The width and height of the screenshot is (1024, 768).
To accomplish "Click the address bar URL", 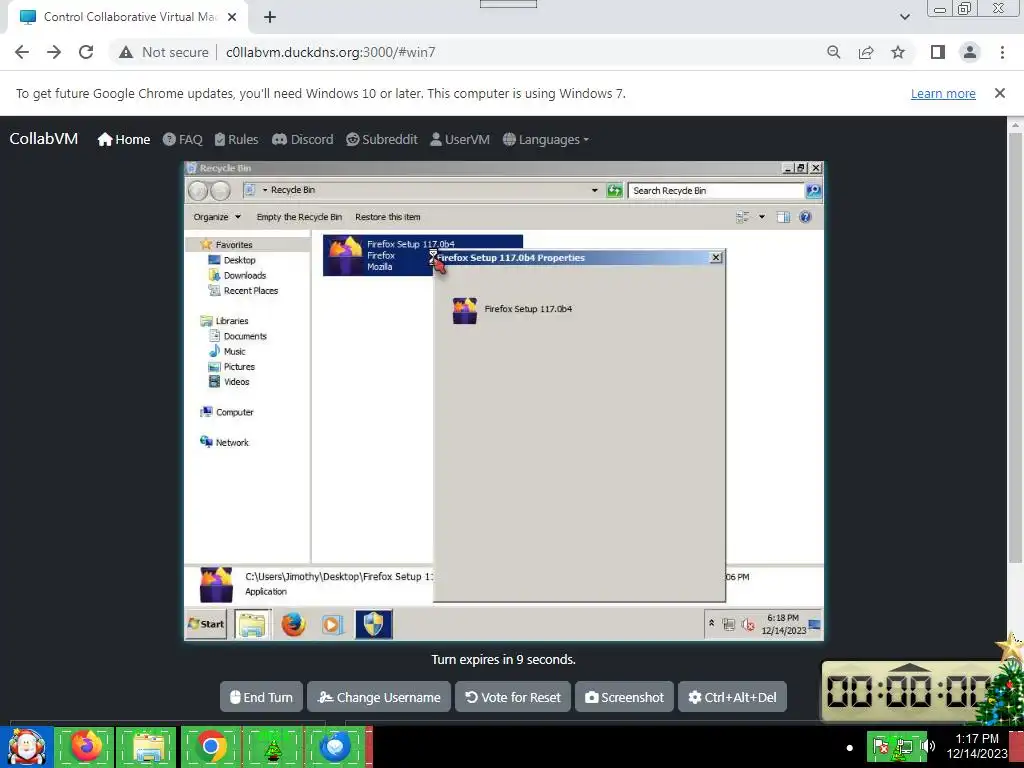I will [x=330, y=52].
